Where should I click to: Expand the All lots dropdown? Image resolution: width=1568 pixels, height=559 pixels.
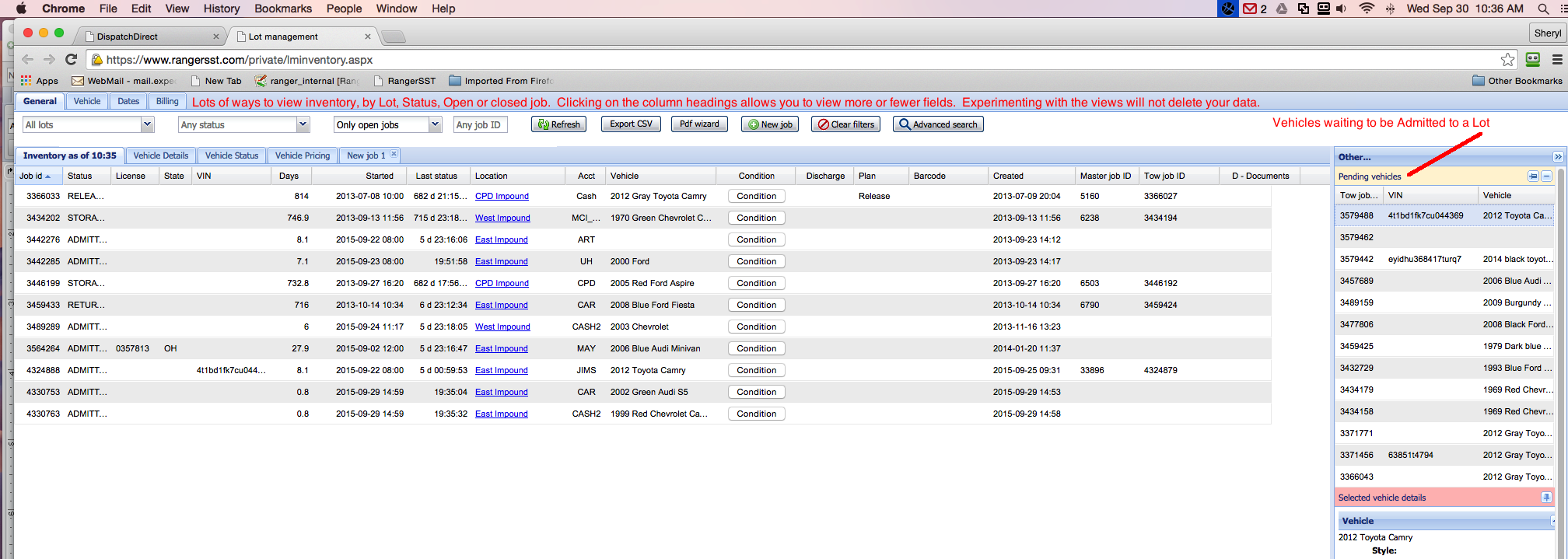(x=147, y=124)
